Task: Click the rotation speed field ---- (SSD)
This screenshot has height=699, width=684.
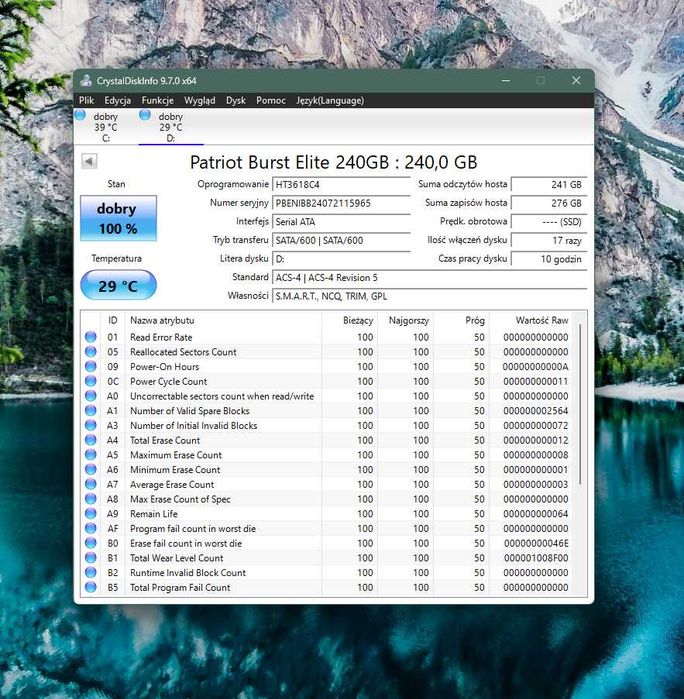Action: 549,222
